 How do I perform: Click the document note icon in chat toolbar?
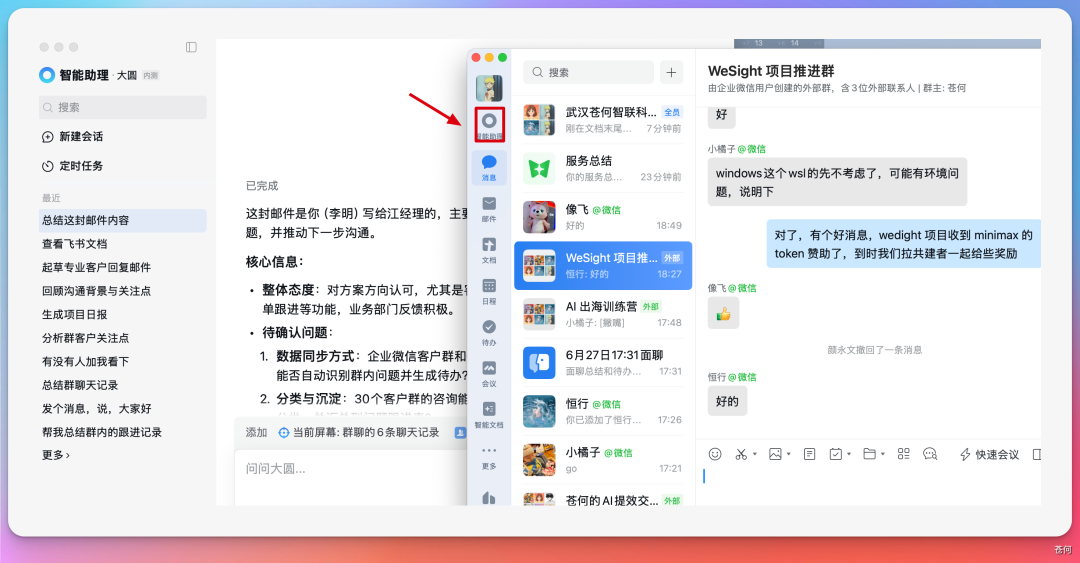tap(809, 454)
